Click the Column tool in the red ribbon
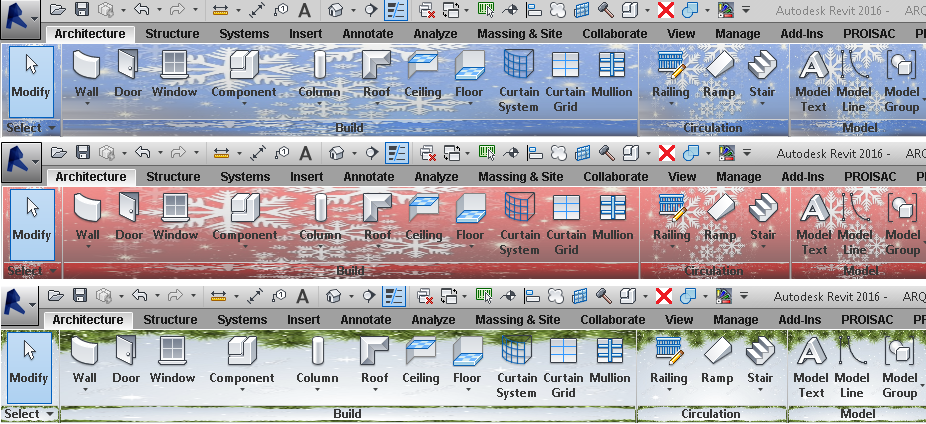Image resolution: width=926 pixels, height=424 pixels. click(320, 222)
